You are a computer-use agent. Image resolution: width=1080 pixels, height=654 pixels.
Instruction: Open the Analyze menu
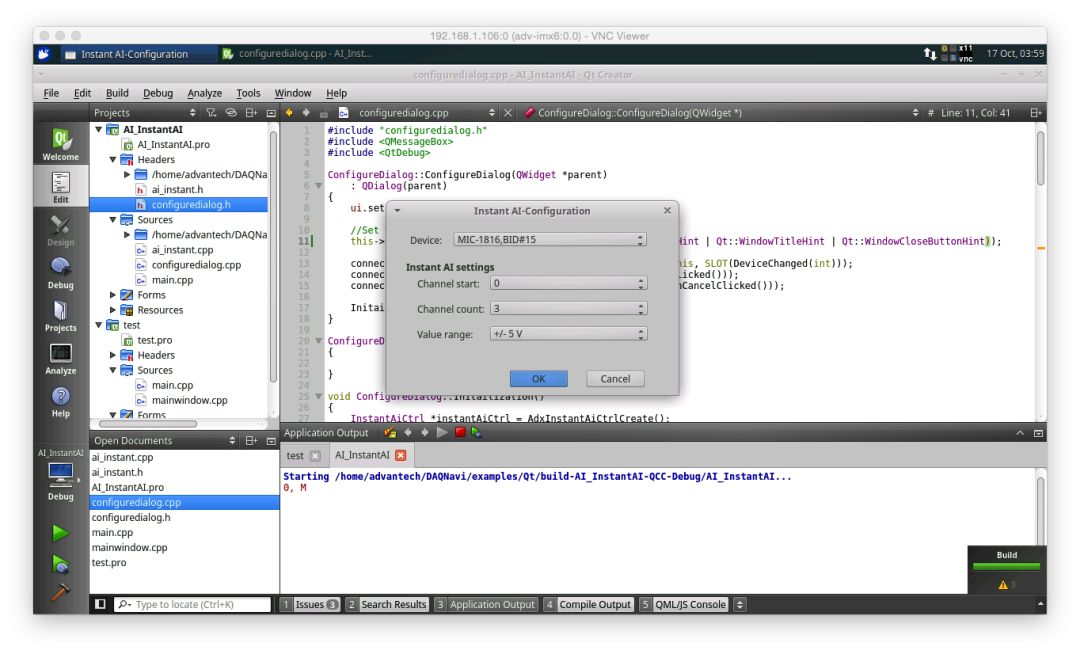[x=205, y=93]
